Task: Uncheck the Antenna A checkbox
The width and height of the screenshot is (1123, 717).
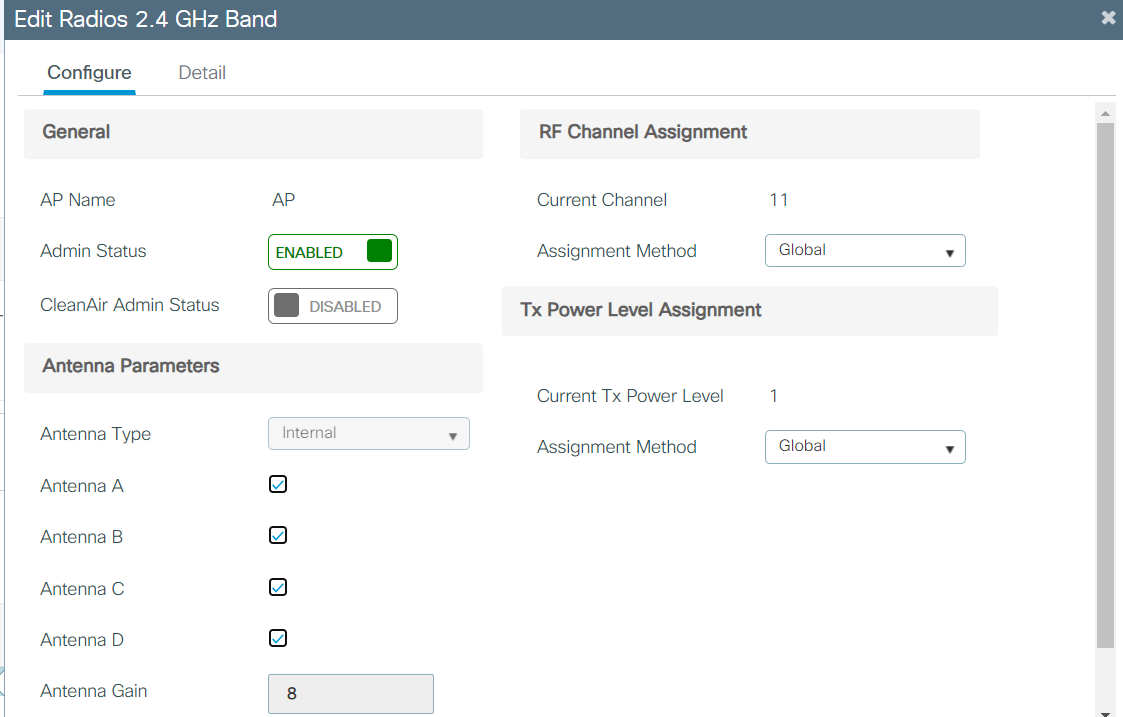Action: [x=277, y=484]
